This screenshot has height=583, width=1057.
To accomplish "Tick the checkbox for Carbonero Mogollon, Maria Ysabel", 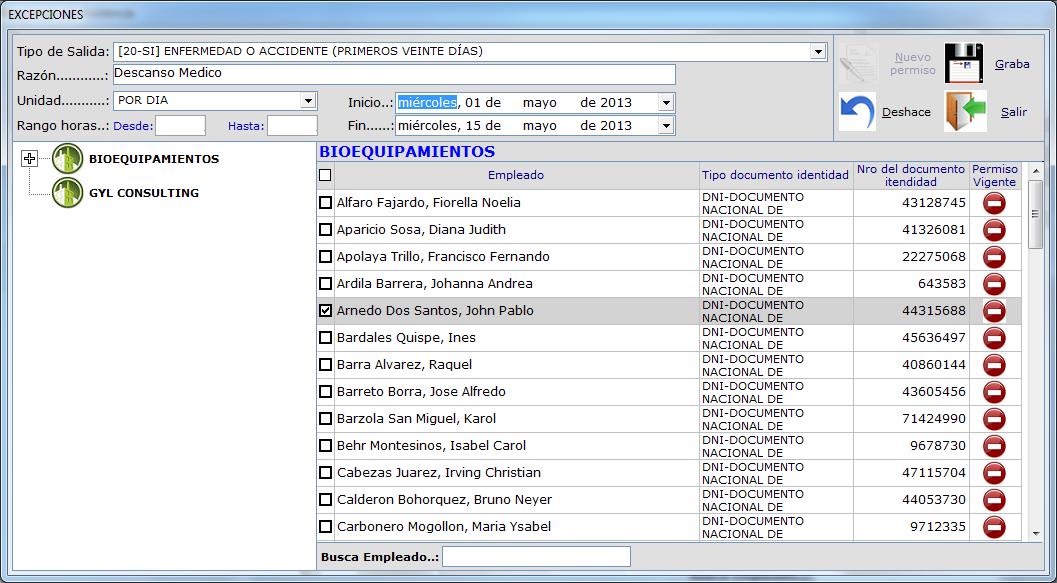I will pos(326,526).
